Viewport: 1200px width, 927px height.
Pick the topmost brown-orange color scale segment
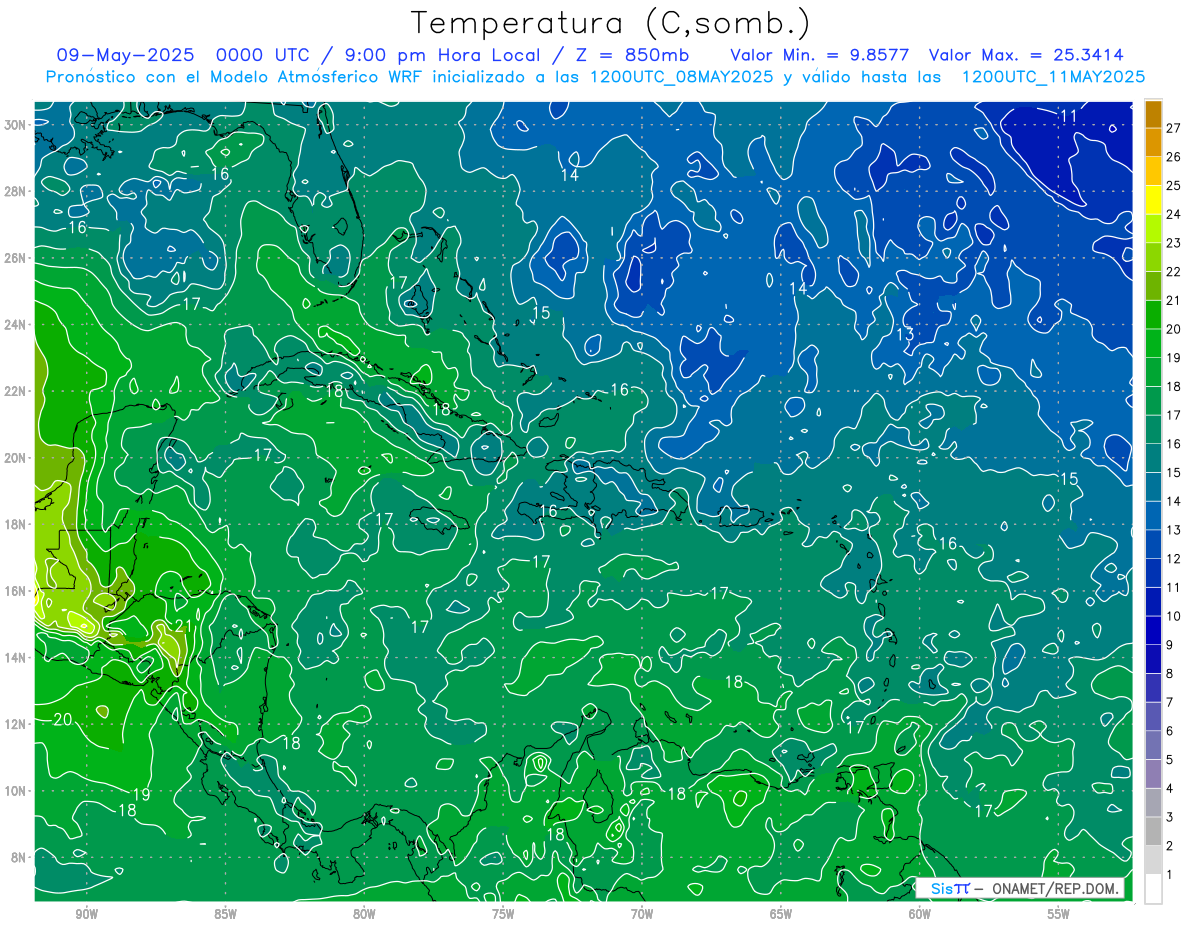(x=1153, y=114)
